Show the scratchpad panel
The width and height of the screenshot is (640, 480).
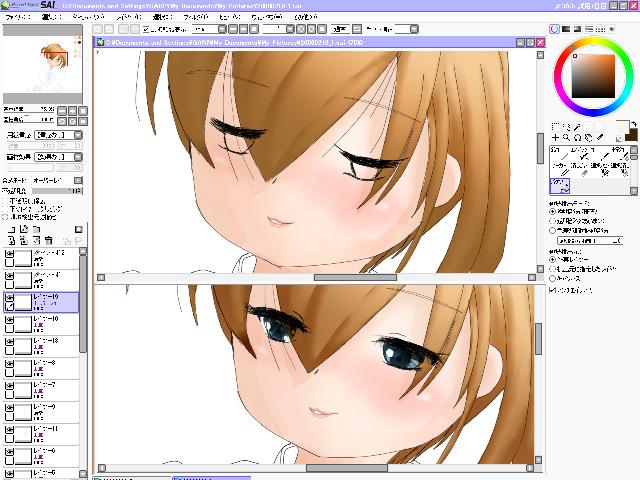pos(611,29)
